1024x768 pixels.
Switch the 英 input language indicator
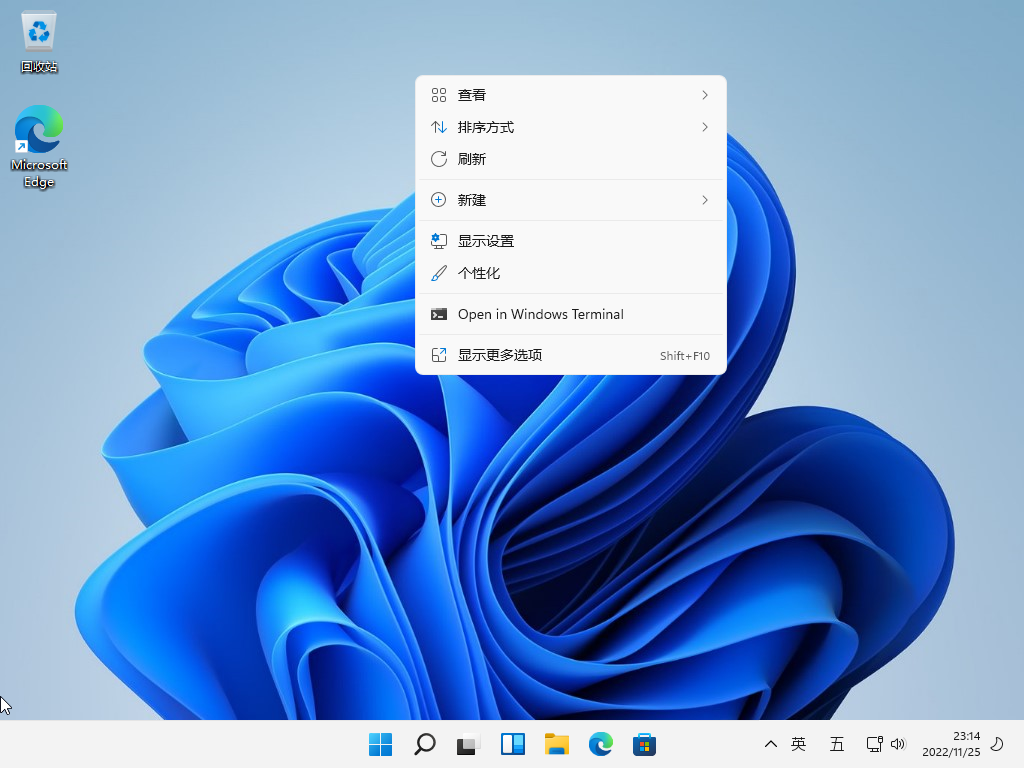[x=798, y=744]
